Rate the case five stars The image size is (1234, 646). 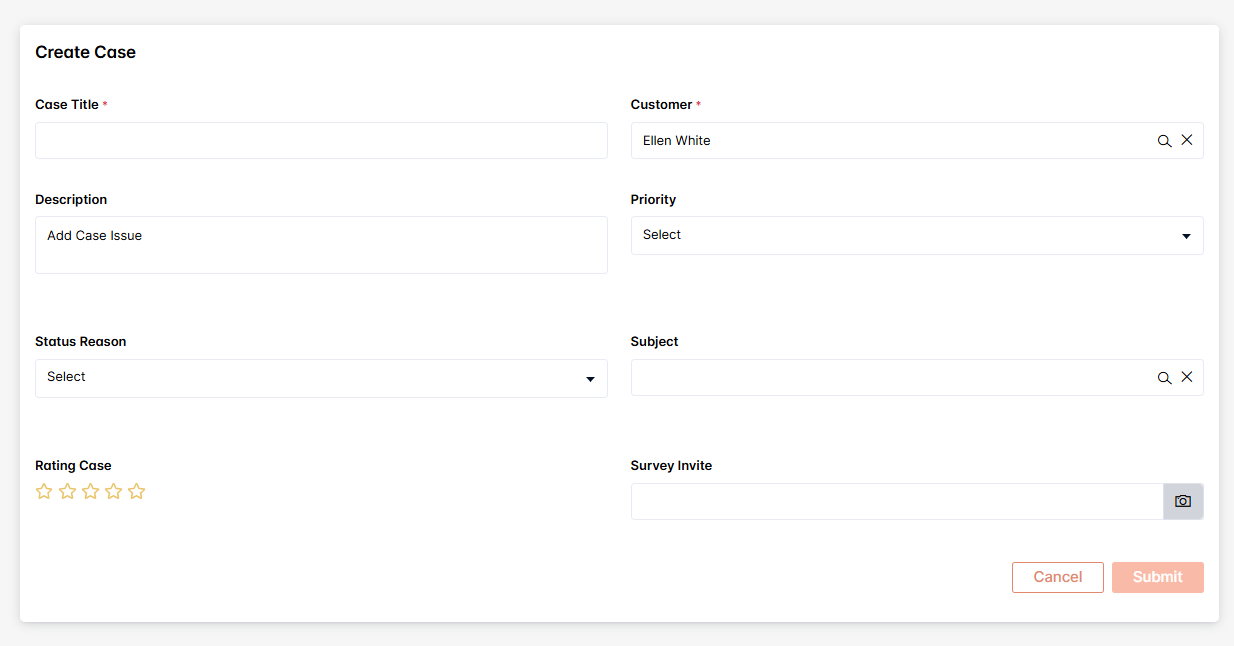137,491
